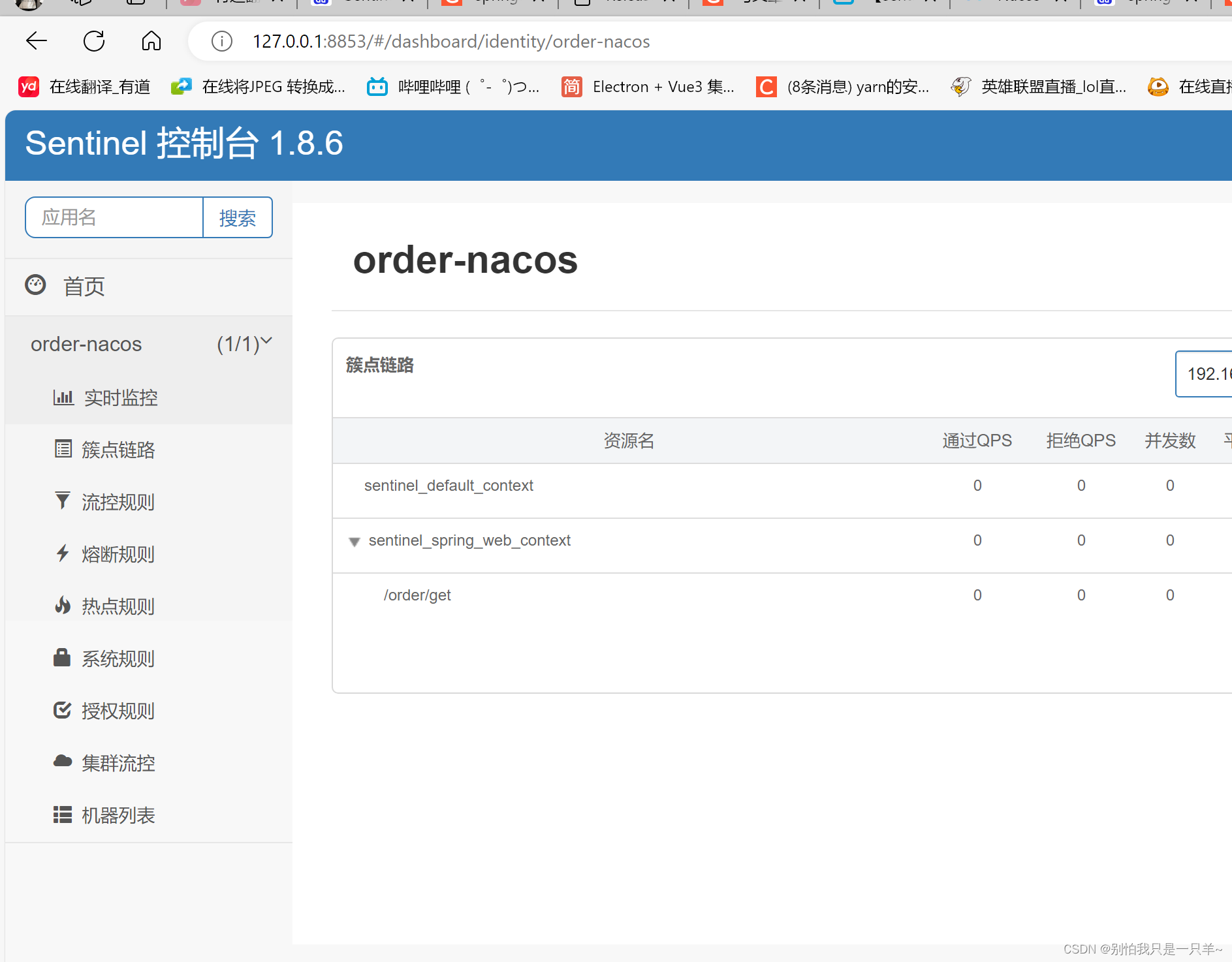Viewport: 1232px width, 962px height.
Task: Reload the page with refresh icon
Action: point(94,41)
